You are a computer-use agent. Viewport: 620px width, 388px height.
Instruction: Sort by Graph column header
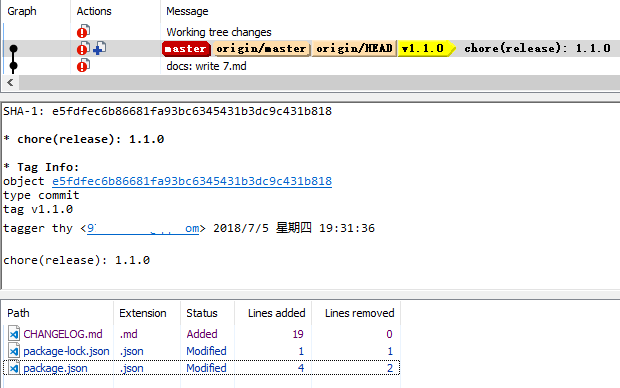22,11
